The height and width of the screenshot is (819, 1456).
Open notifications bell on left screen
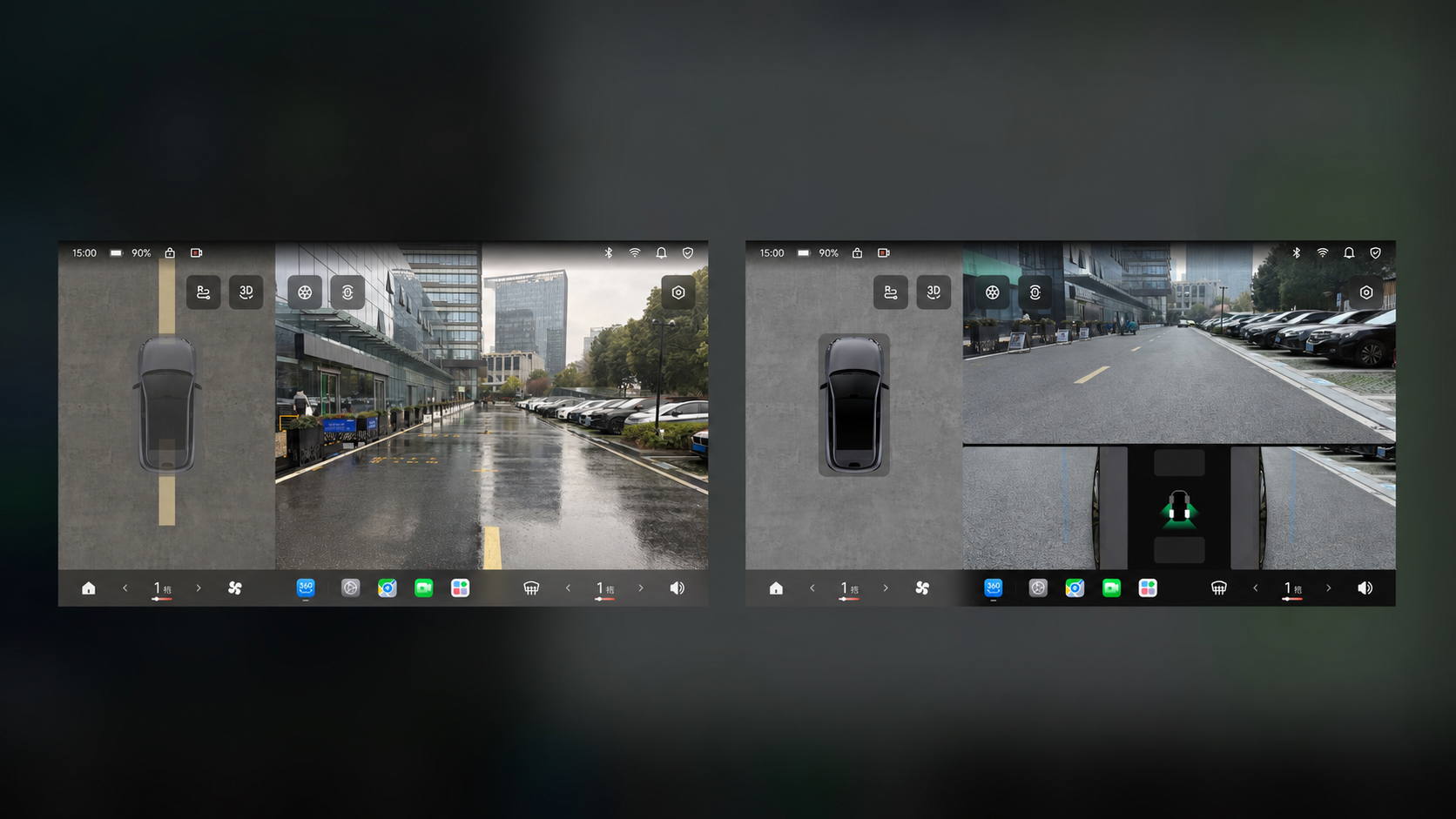[x=662, y=253]
